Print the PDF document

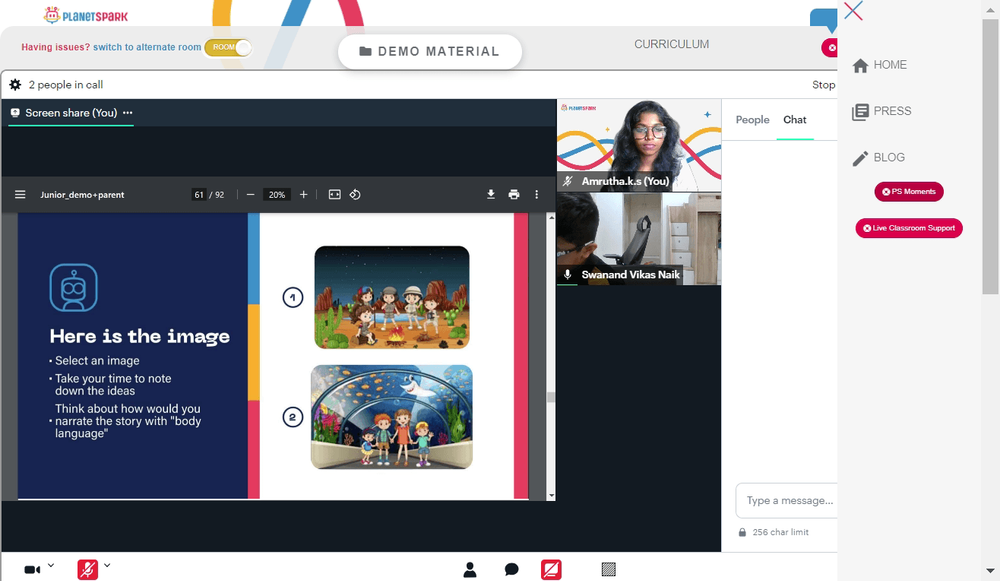[513, 195]
